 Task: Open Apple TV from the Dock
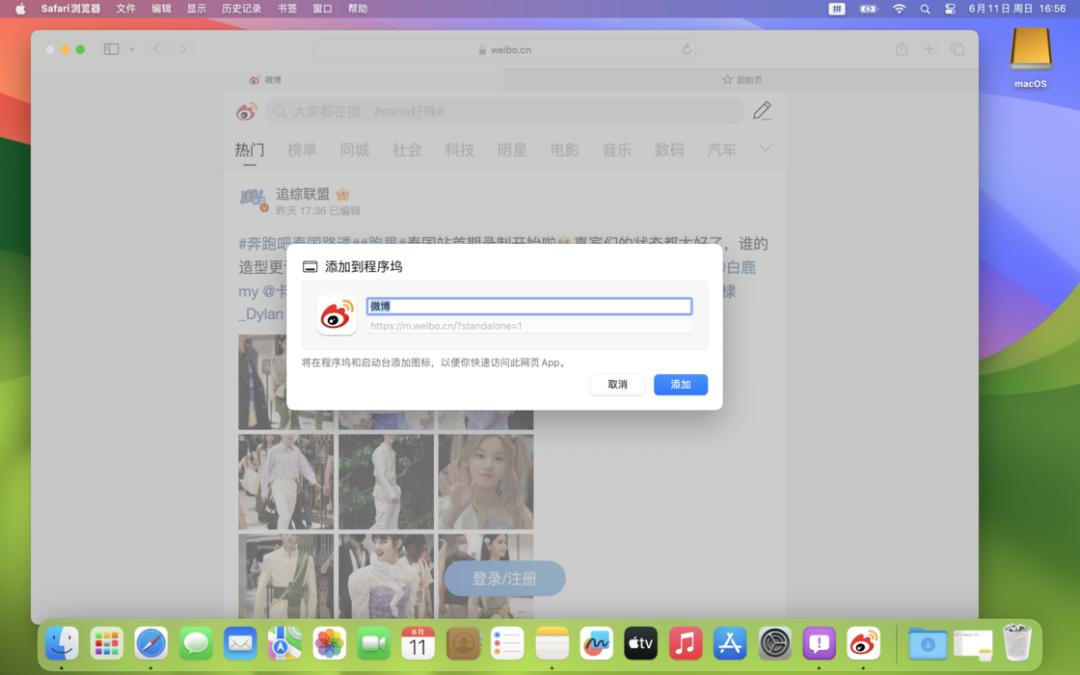tap(641, 643)
